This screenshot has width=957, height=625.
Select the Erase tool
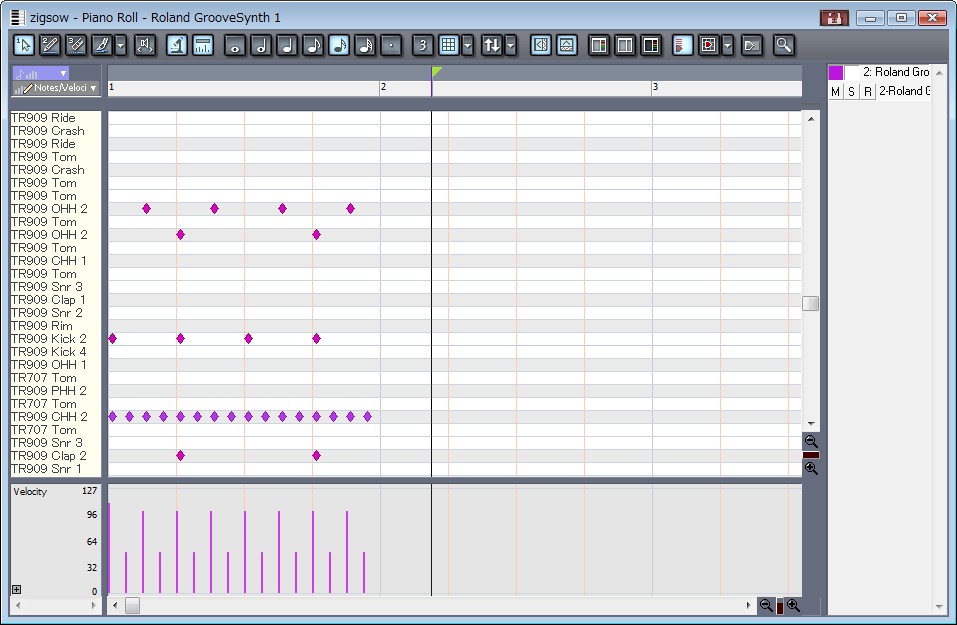tap(76, 45)
